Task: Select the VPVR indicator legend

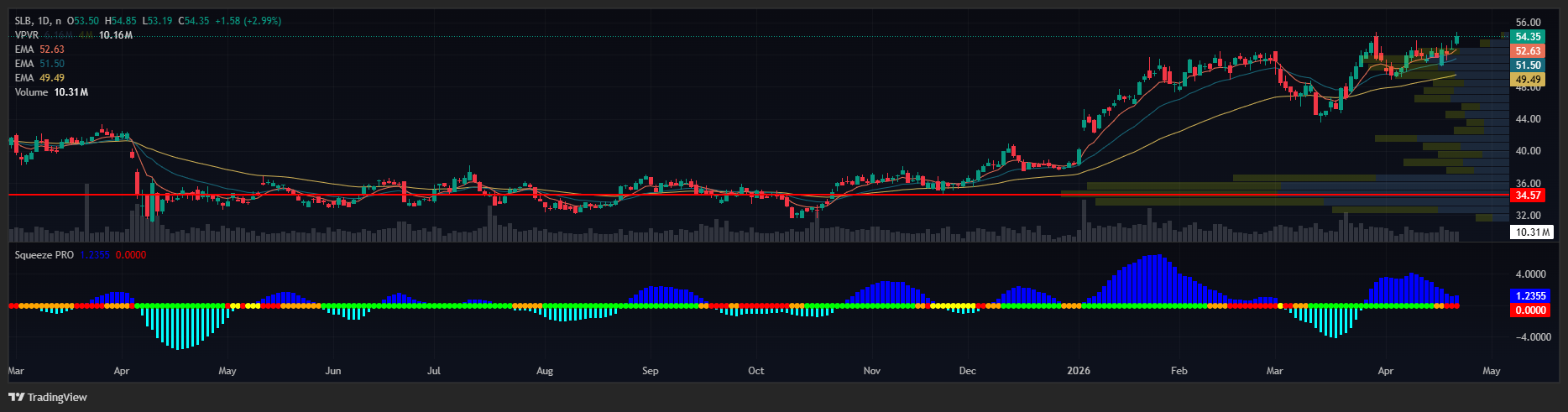Action: coord(27,35)
